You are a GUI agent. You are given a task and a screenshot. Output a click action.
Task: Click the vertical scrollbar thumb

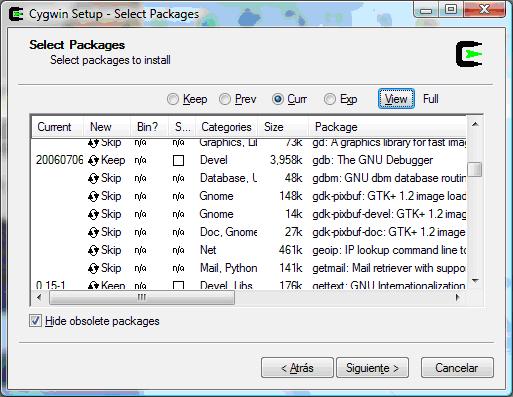475,169
